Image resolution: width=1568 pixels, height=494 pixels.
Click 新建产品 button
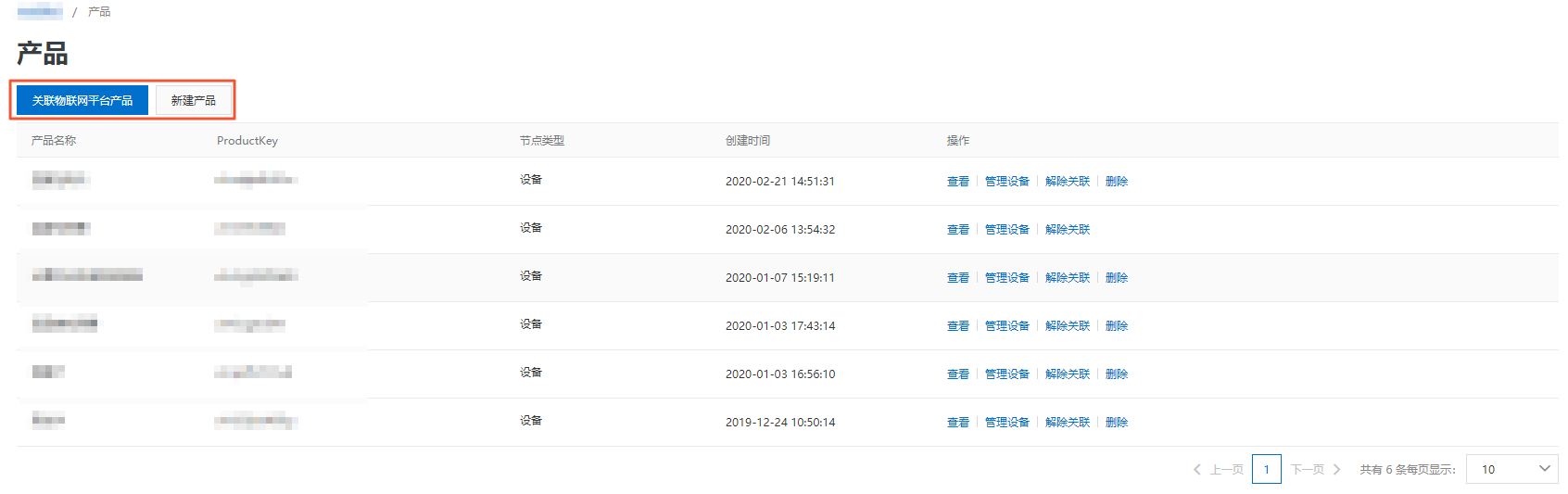194,100
